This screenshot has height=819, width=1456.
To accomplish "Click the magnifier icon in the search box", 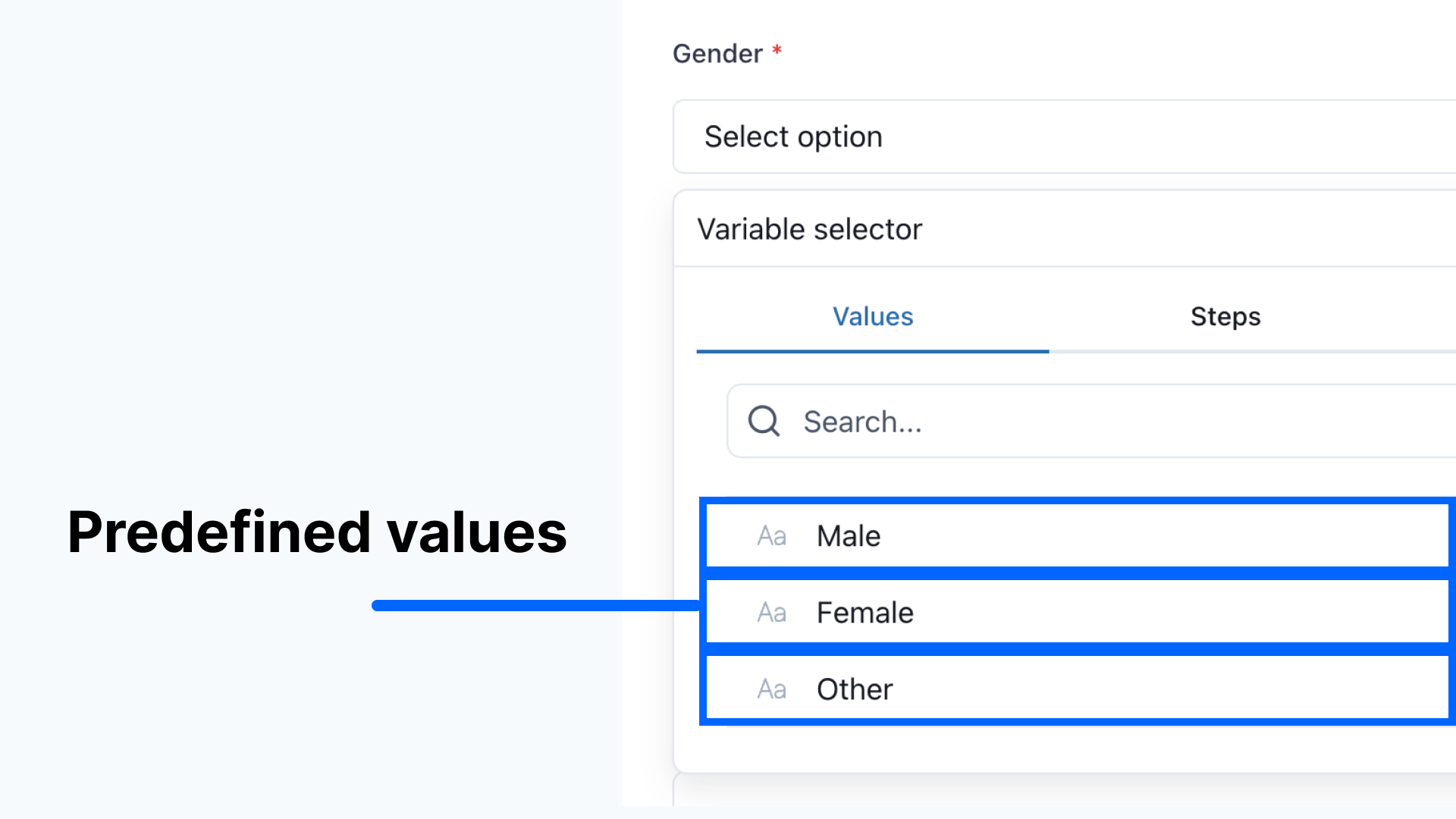I will 764,421.
